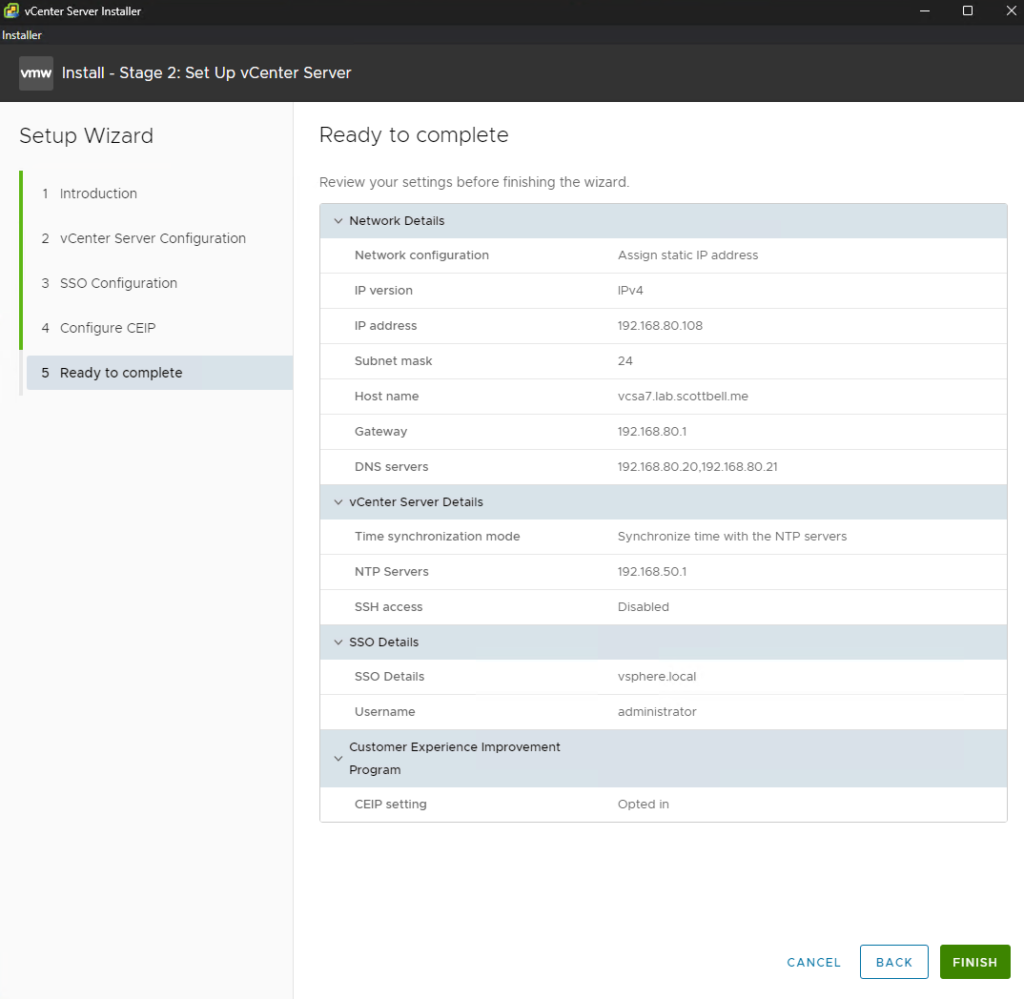Cancel the setup wizard
Image resolution: width=1024 pixels, height=999 pixels.
click(813, 962)
